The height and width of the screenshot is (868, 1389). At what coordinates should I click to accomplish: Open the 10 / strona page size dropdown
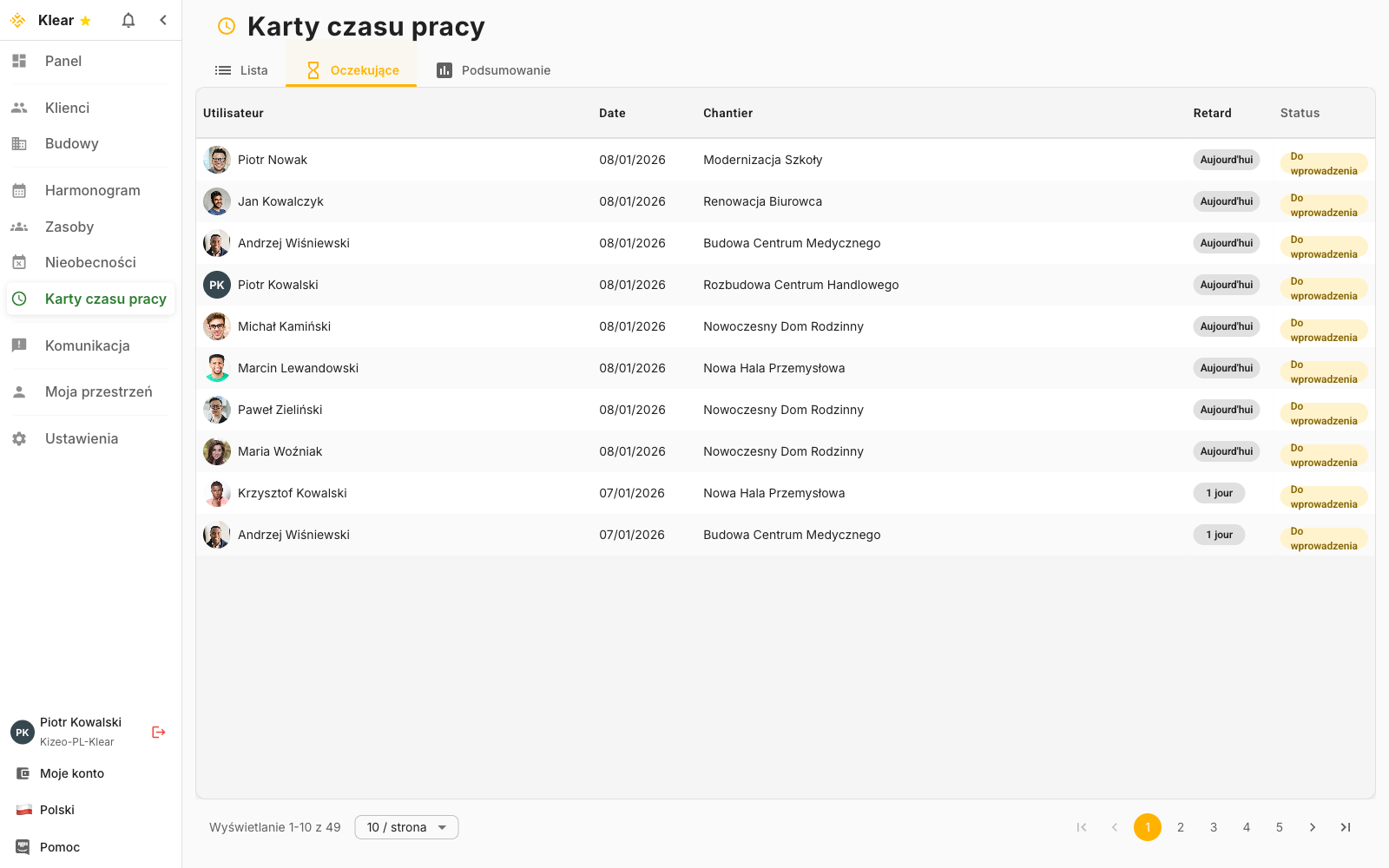click(x=406, y=827)
